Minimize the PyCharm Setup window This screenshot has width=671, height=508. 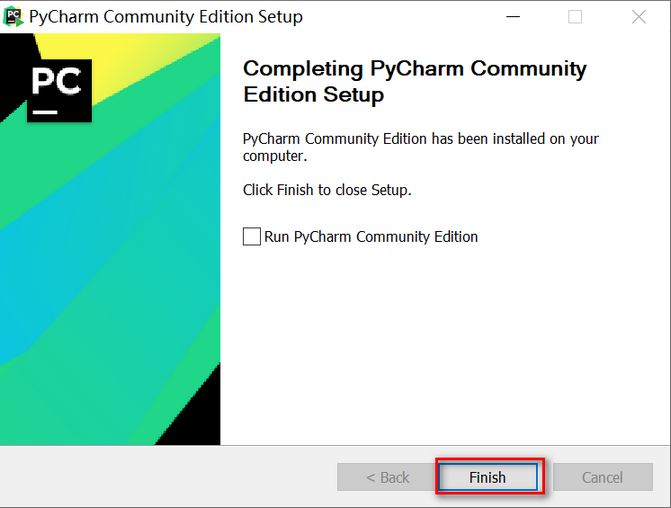(x=513, y=17)
